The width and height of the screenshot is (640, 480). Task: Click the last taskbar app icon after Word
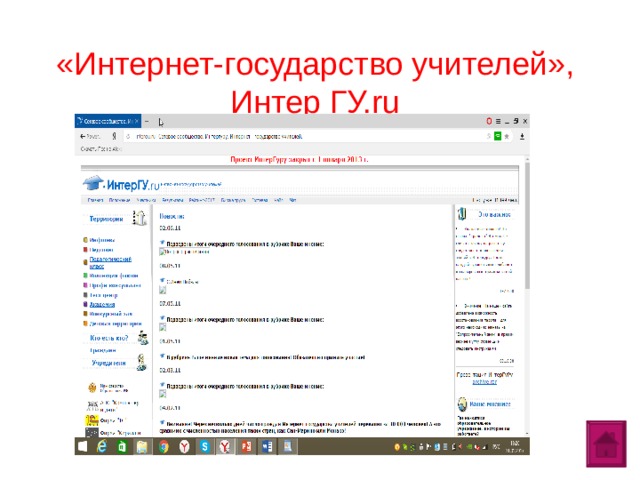click(287, 447)
